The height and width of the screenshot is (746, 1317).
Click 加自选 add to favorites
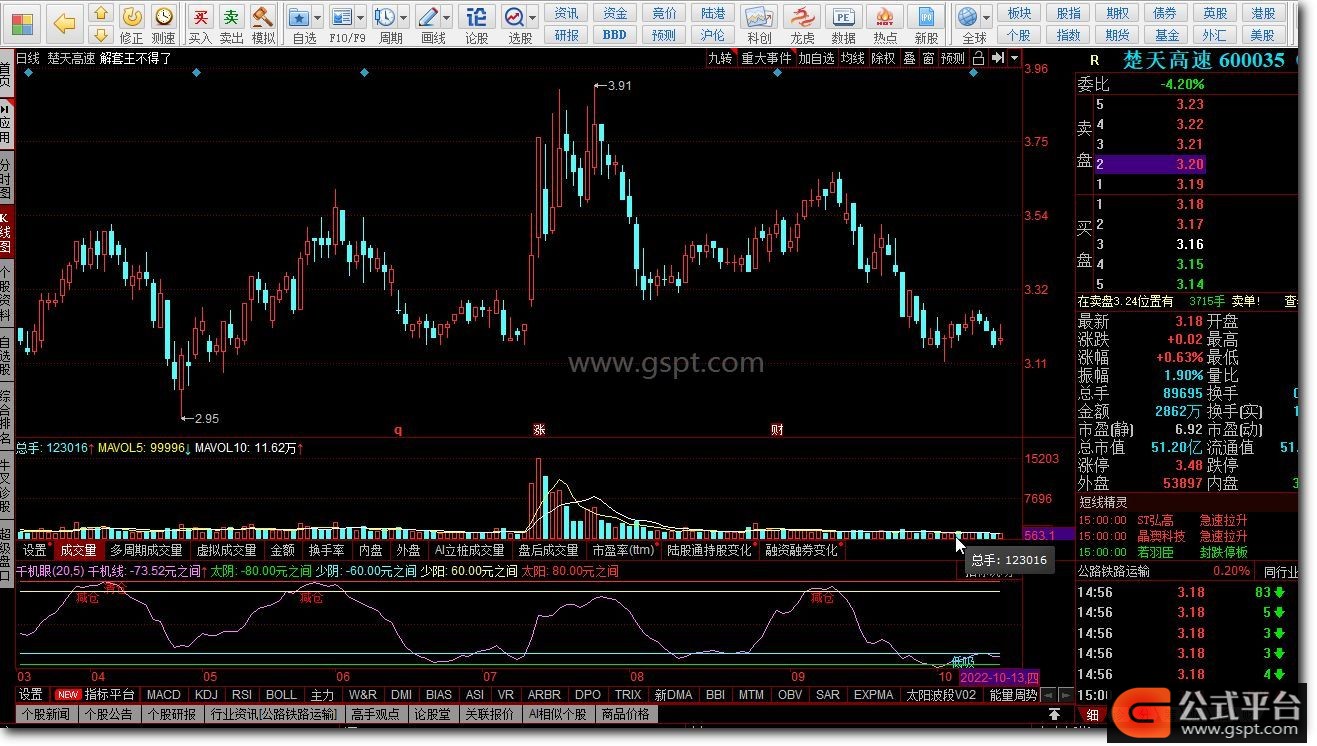816,58
